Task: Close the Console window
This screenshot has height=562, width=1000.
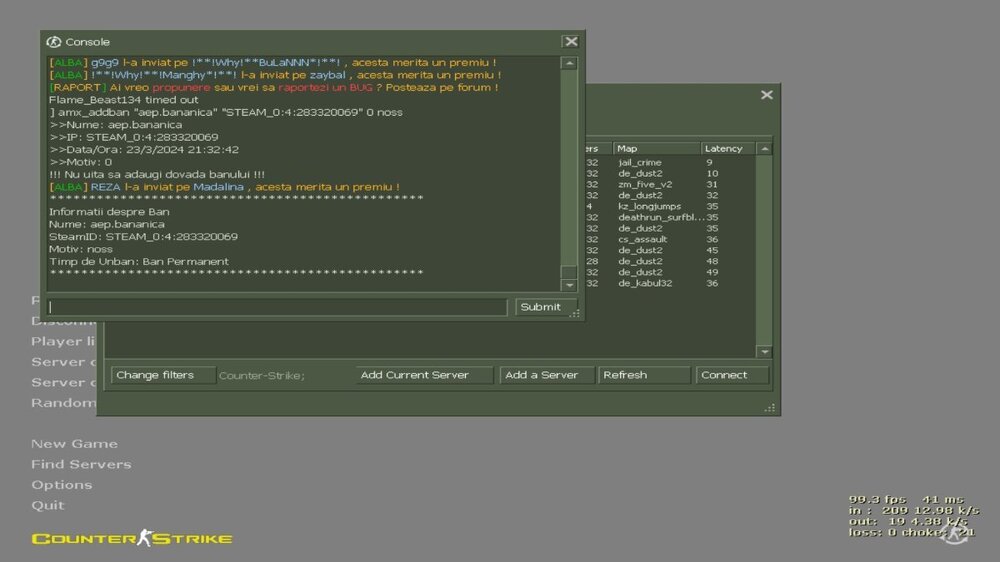Action: [570, 42]
